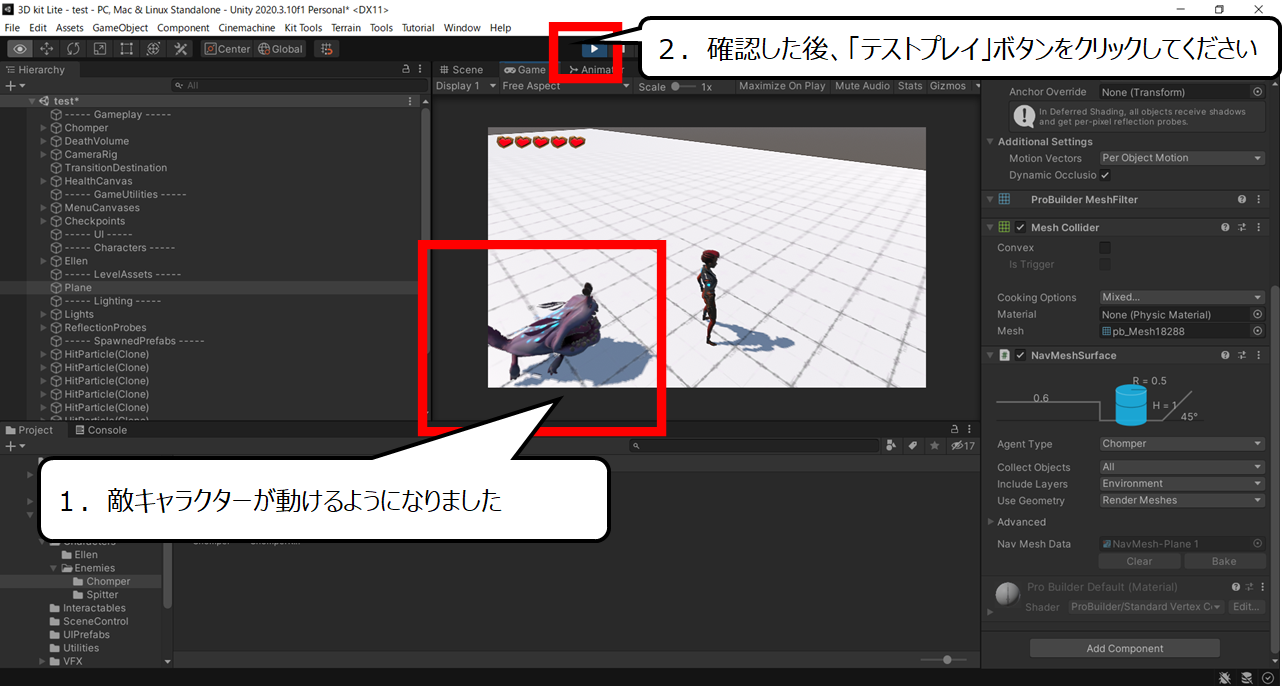Open Motion Vectors dropdown
The width and height of the screenshot is (1282, 686).
tap(1182, 158)
